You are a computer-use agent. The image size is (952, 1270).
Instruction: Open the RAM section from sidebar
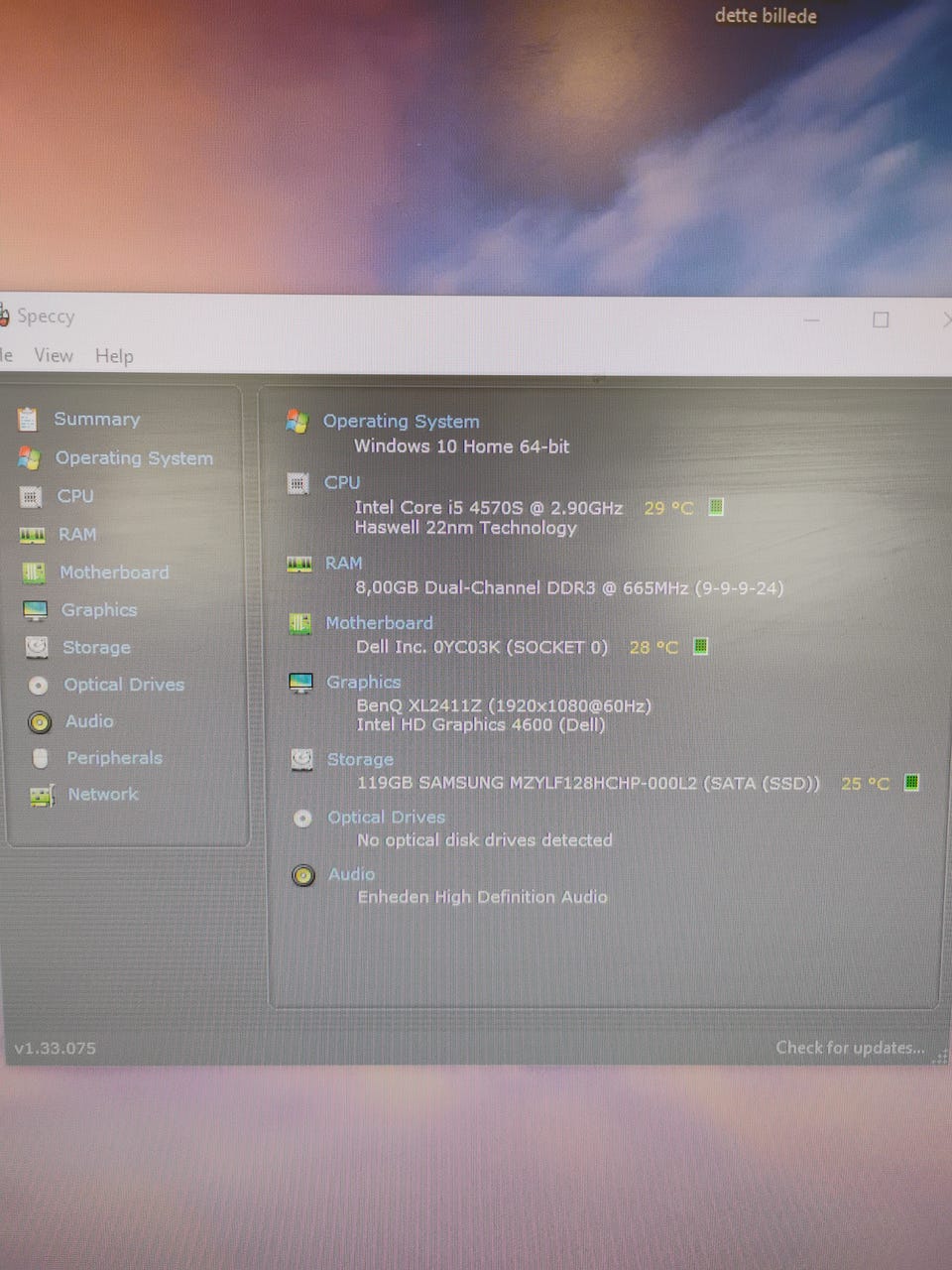click(77, 534)
